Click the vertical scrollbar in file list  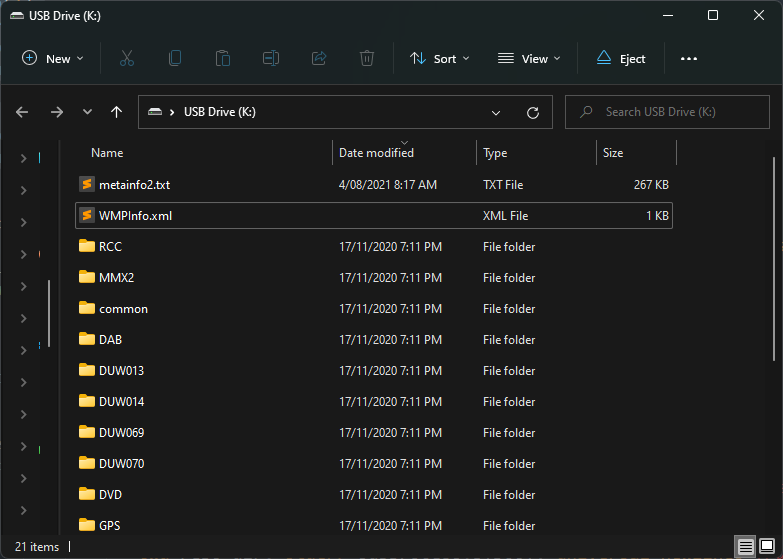(x=775, y=260)
